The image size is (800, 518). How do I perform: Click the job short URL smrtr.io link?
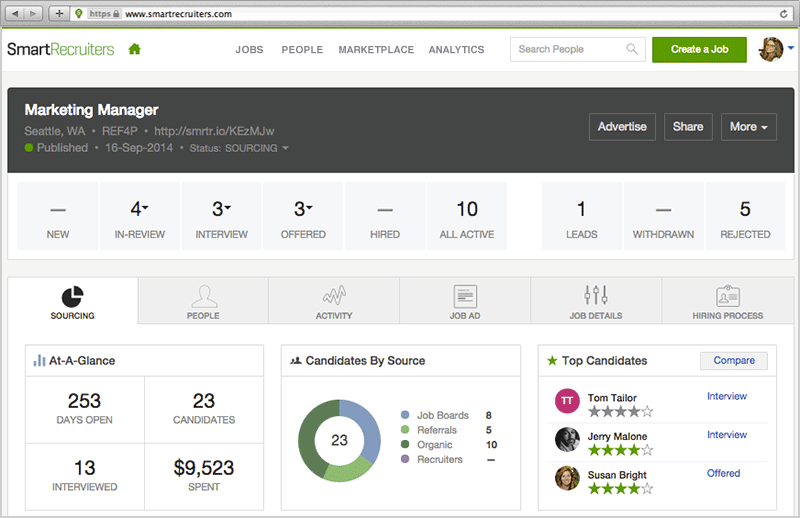[214, 131]
